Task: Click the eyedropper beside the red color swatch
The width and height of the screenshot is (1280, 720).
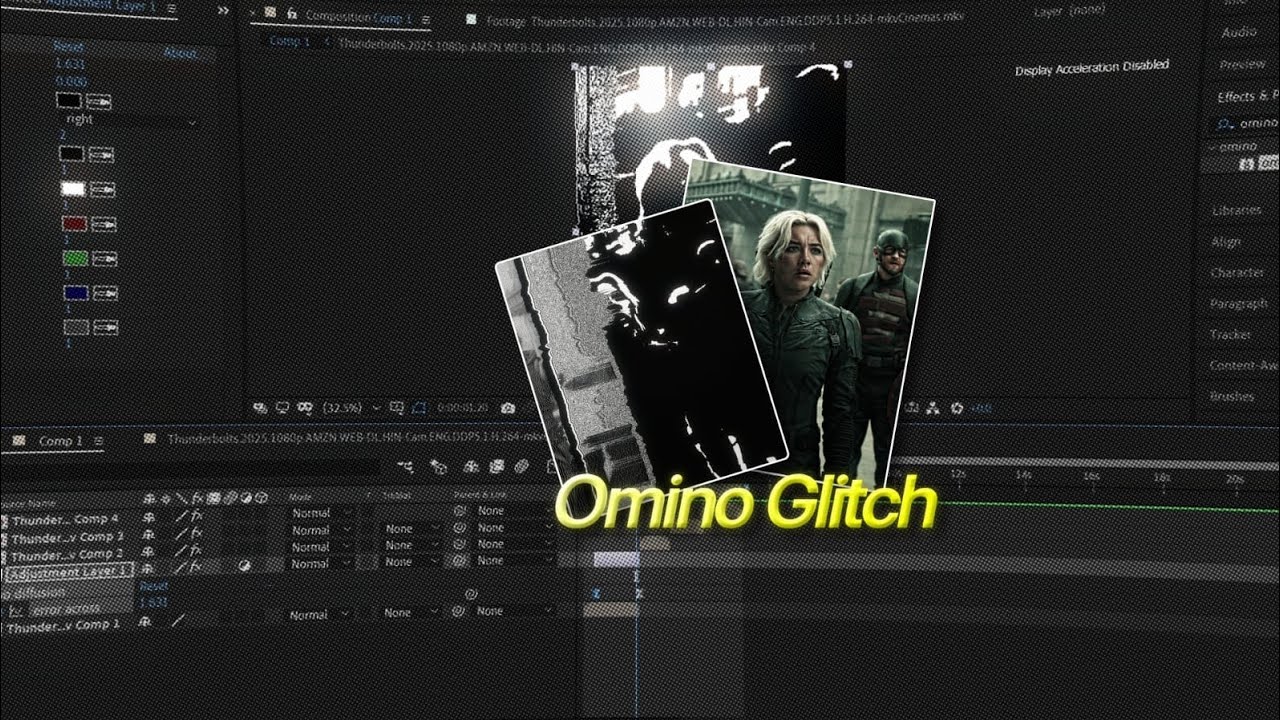Action: click(101, 223)
